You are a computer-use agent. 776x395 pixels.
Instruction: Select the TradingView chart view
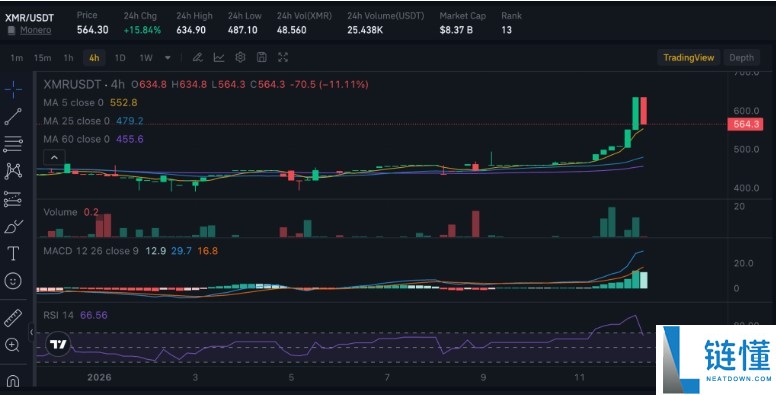[688, 57]
